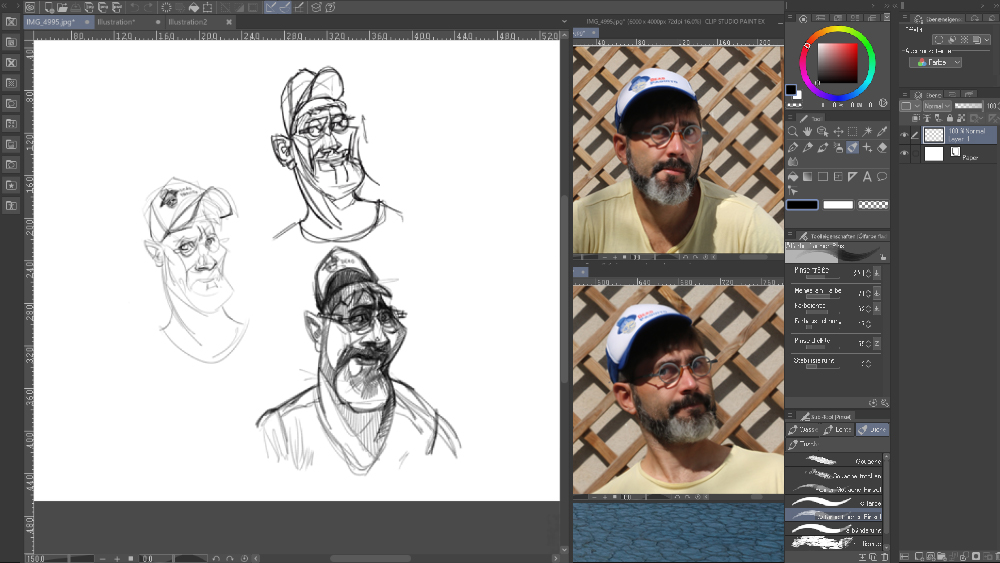Click the Open file folder icon

pos(62,7)
